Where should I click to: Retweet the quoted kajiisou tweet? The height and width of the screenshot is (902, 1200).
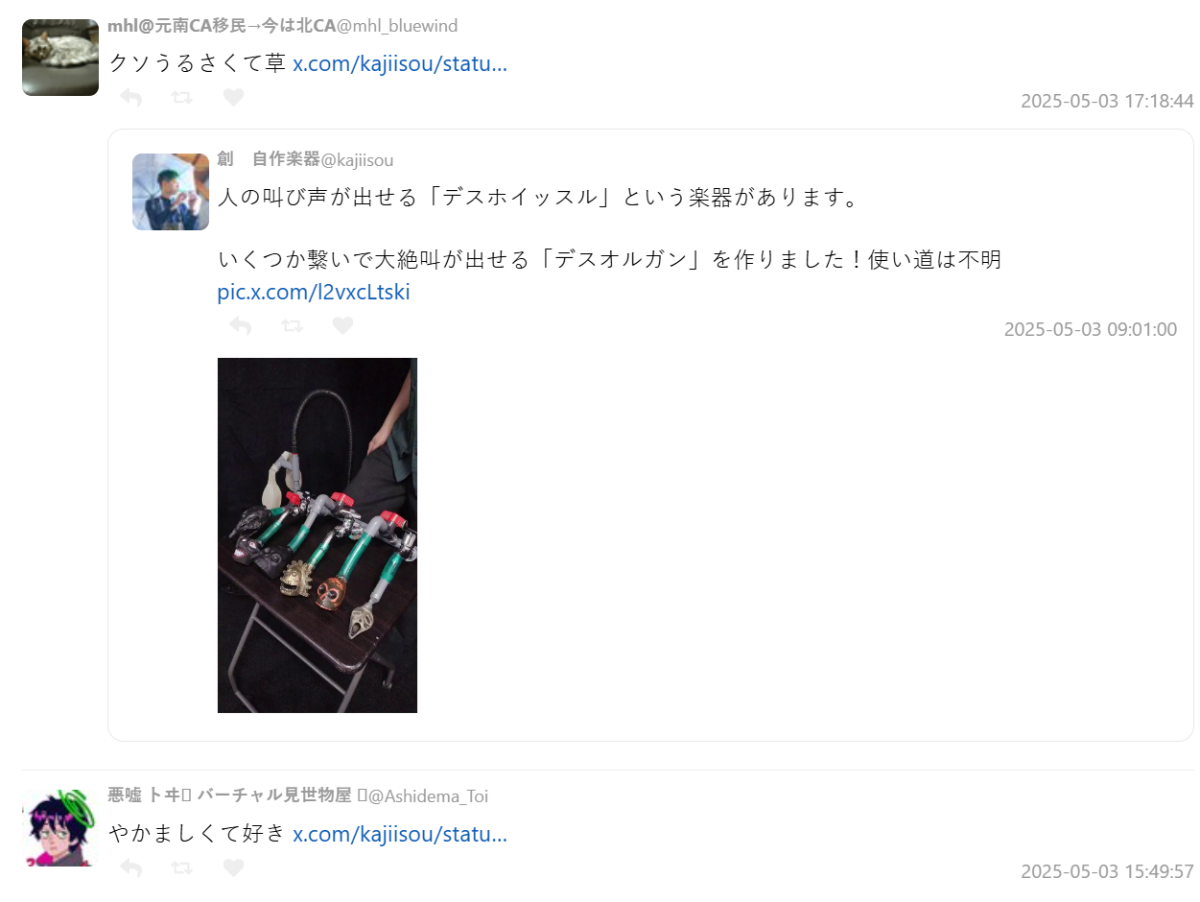(x=292, y=325)
